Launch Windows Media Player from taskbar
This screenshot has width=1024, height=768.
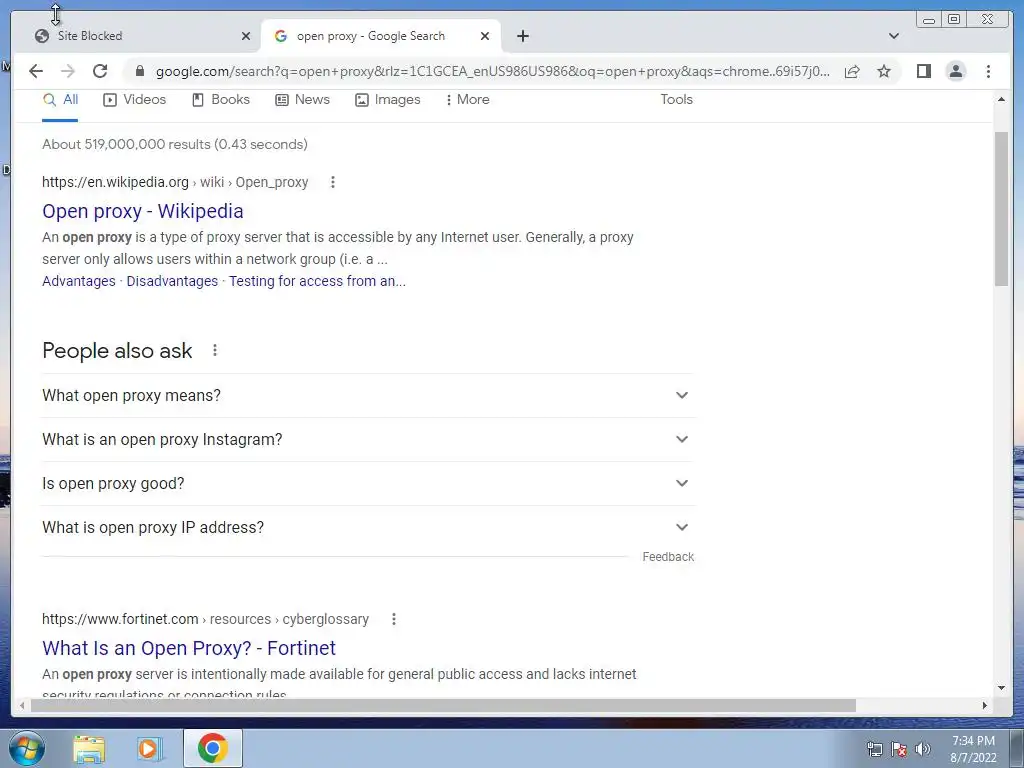point(150,748)
